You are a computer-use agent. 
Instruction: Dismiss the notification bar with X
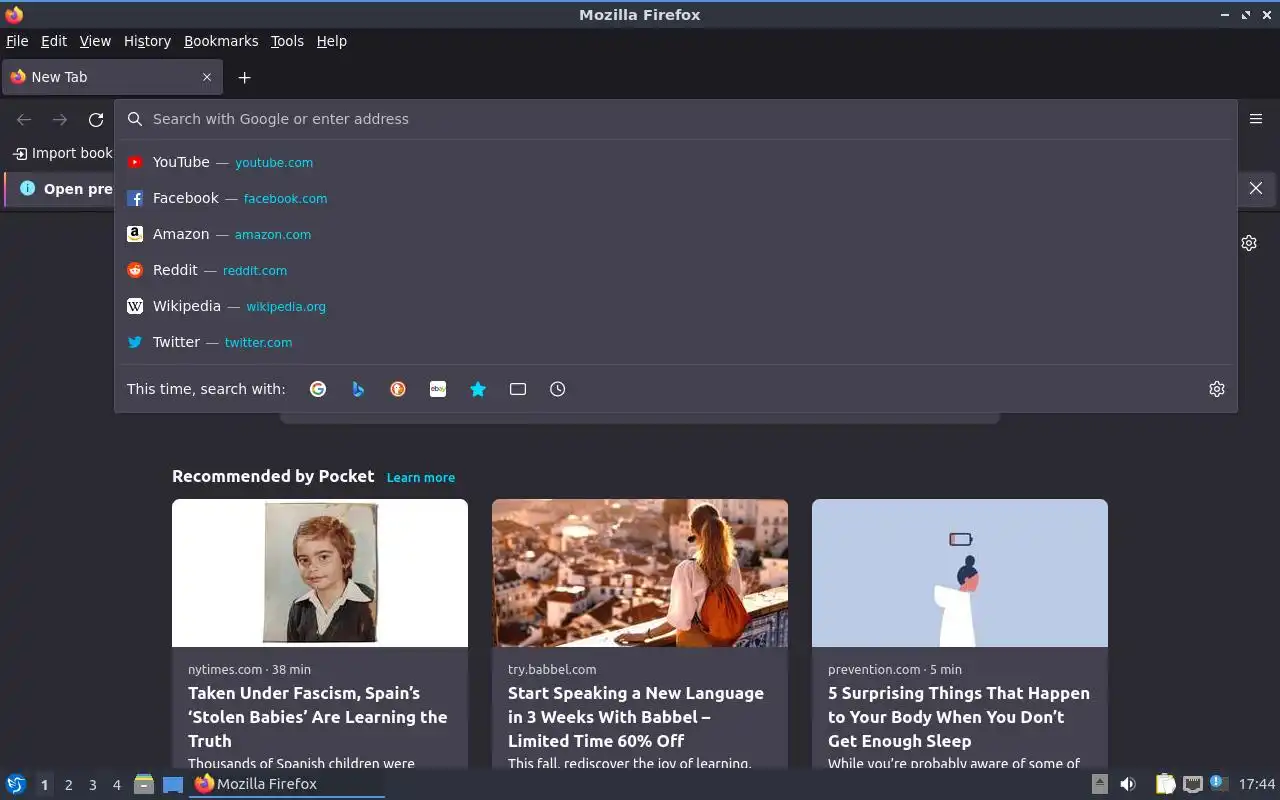(1256, 188)
